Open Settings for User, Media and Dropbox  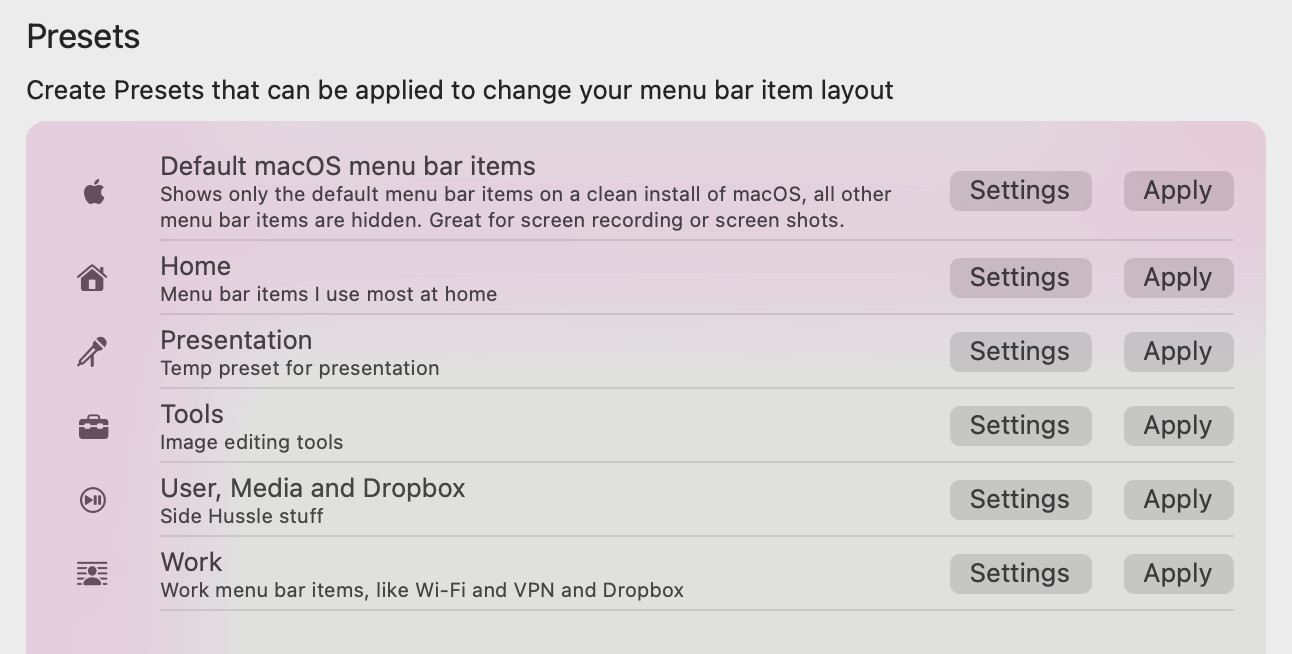coord(1020,500)
